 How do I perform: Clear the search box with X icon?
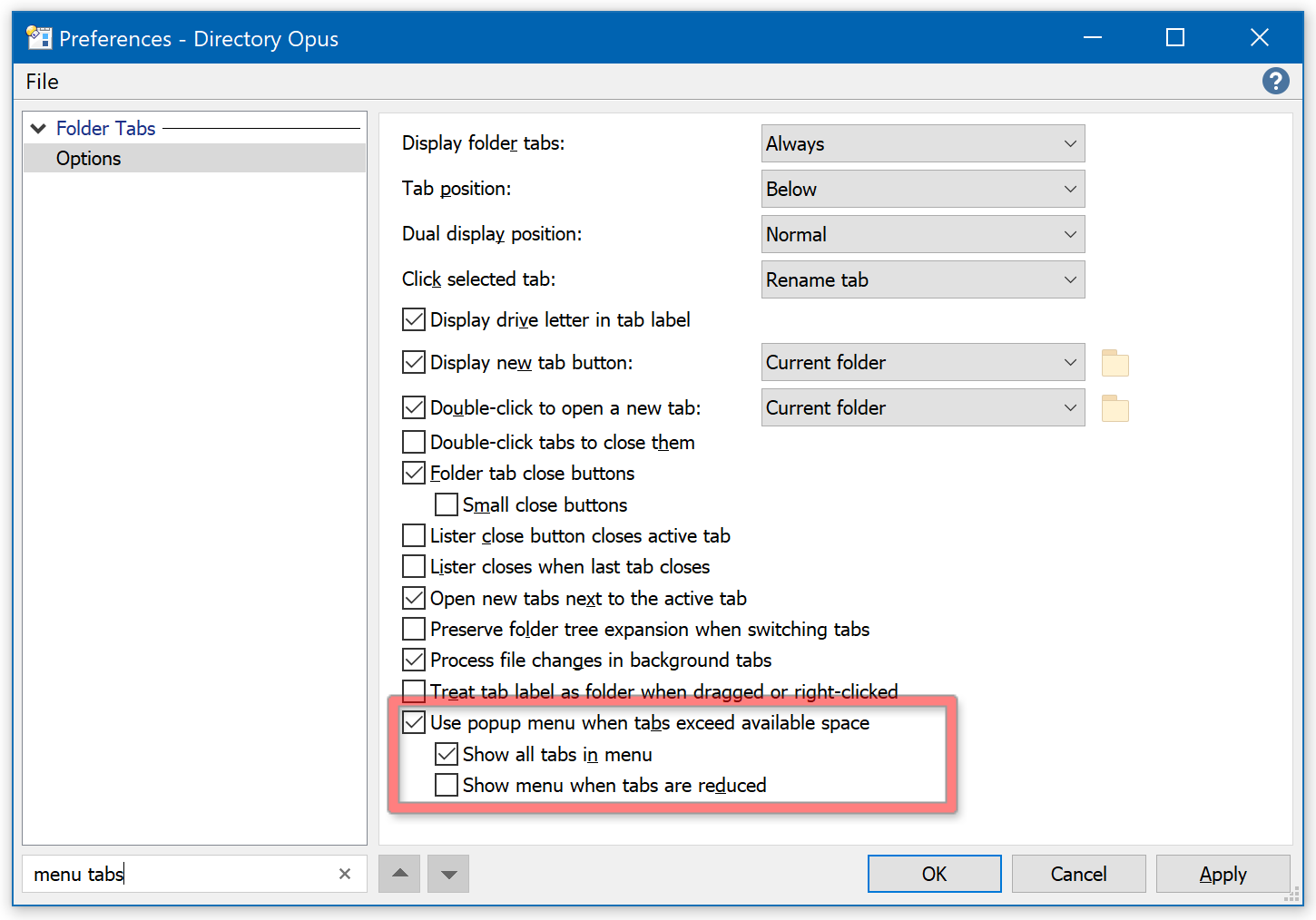pyautogui.click(x=345, y=874)
